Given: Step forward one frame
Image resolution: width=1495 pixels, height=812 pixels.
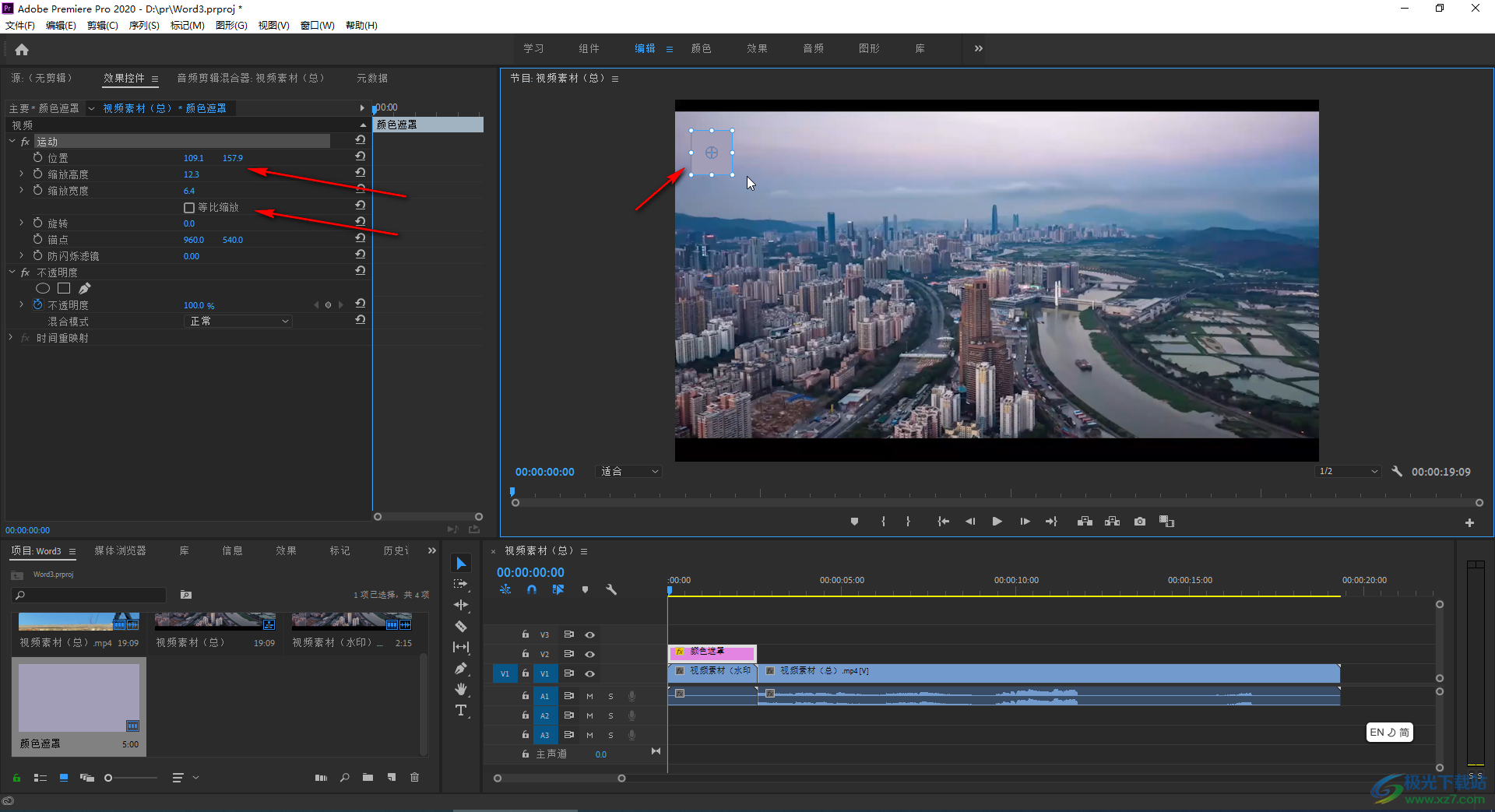Looking at the screenshot, I should 1025,522.
